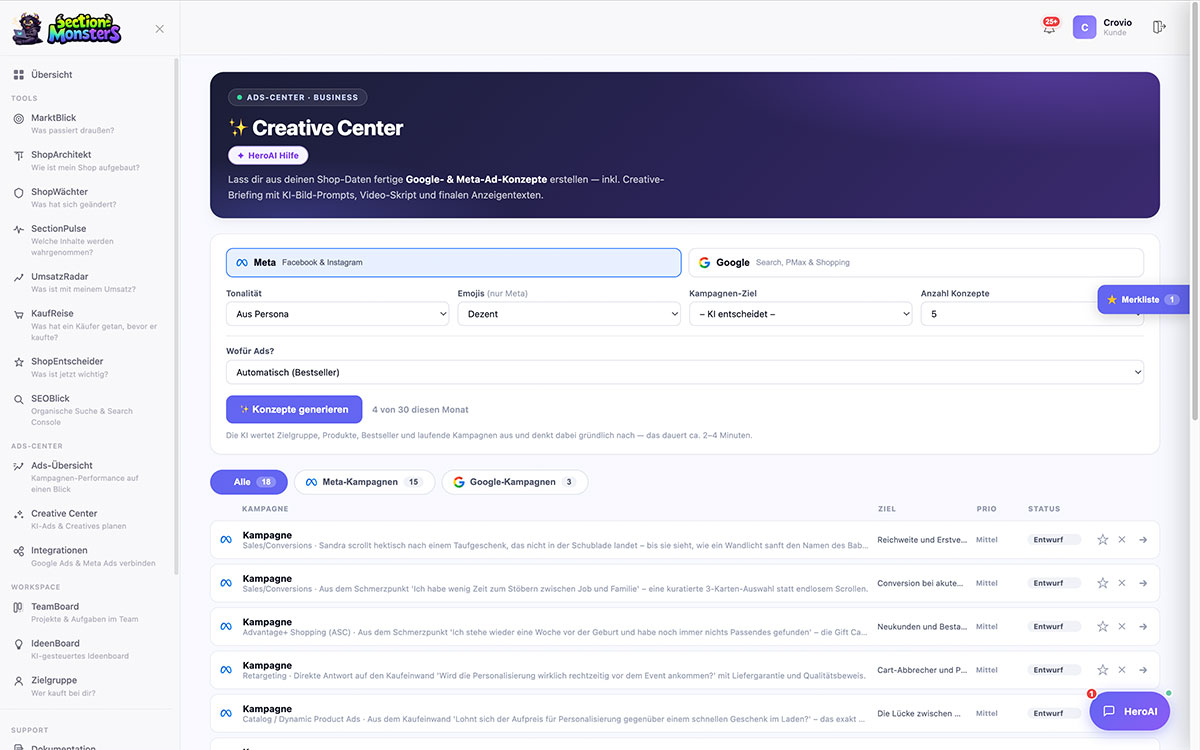Screen dimensions: 1200x750
Task: Open the HeroAI chat button
Action: [1130, 711]
